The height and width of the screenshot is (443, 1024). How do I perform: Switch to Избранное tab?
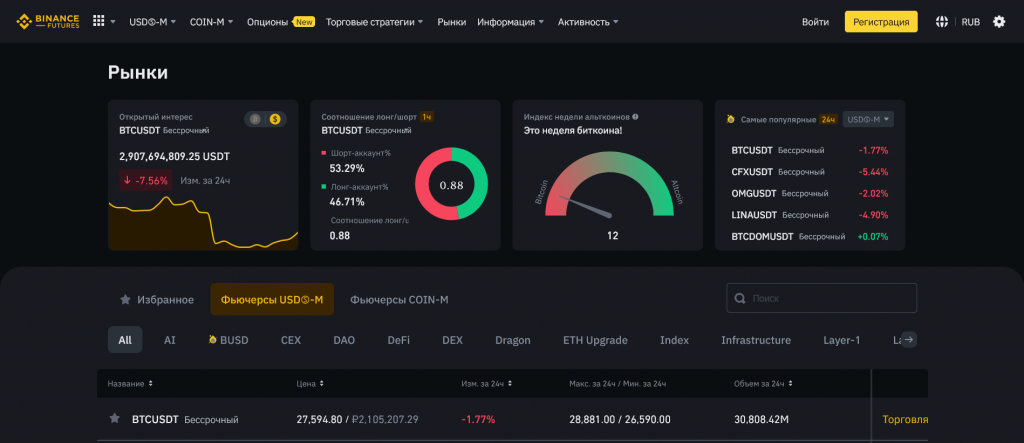157,299
